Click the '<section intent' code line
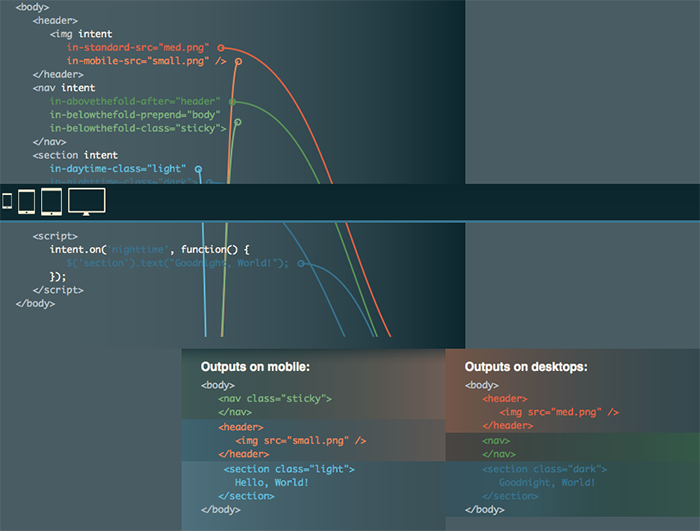 tap(75, 155)
